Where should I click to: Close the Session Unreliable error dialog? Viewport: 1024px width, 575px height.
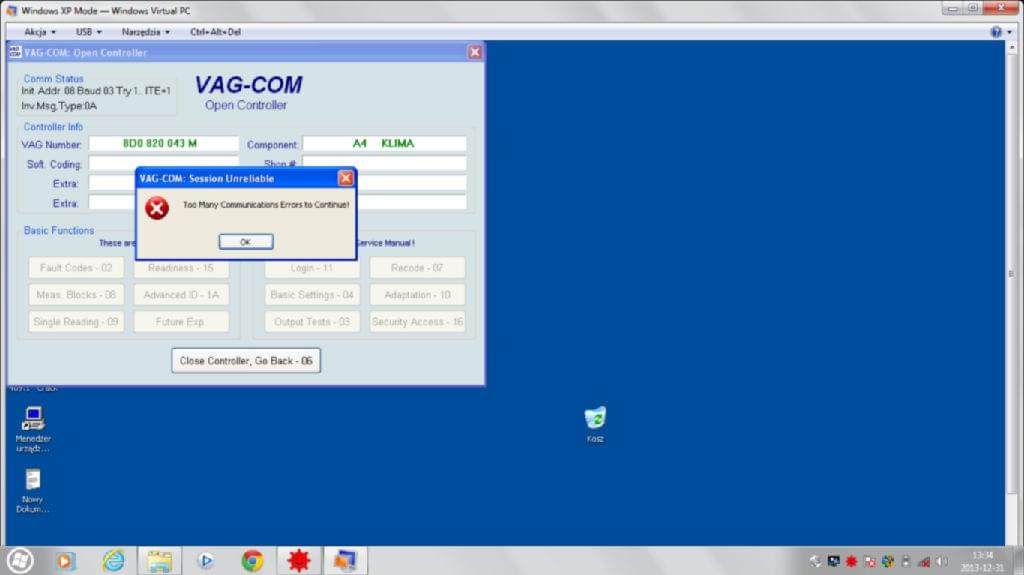click(x=345, y=178)
